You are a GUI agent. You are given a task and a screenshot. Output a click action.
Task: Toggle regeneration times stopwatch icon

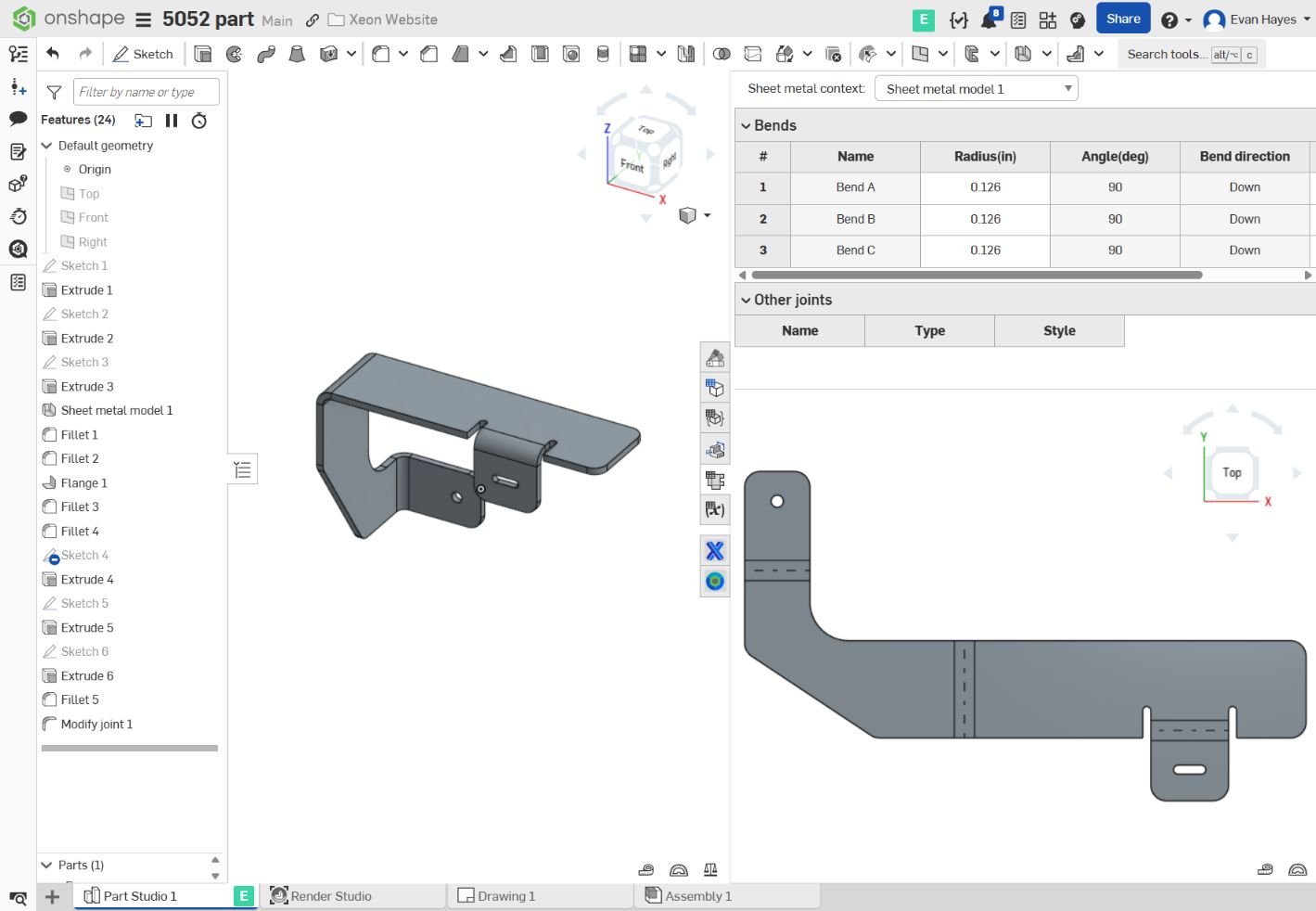point(199,121)
